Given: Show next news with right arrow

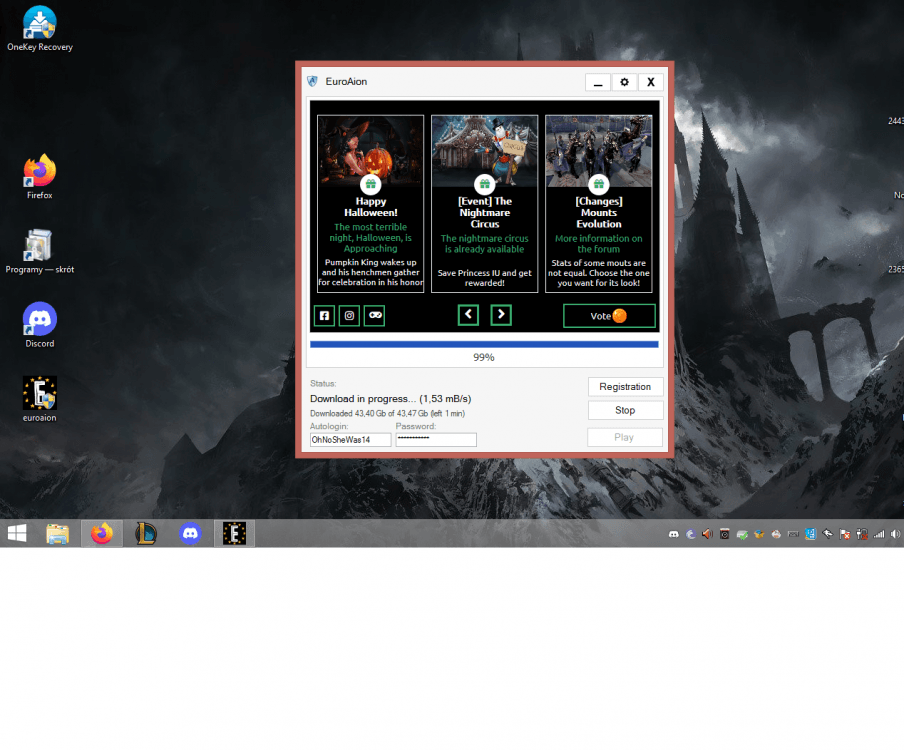Looking at the screenshot, I should pos(502,315).
